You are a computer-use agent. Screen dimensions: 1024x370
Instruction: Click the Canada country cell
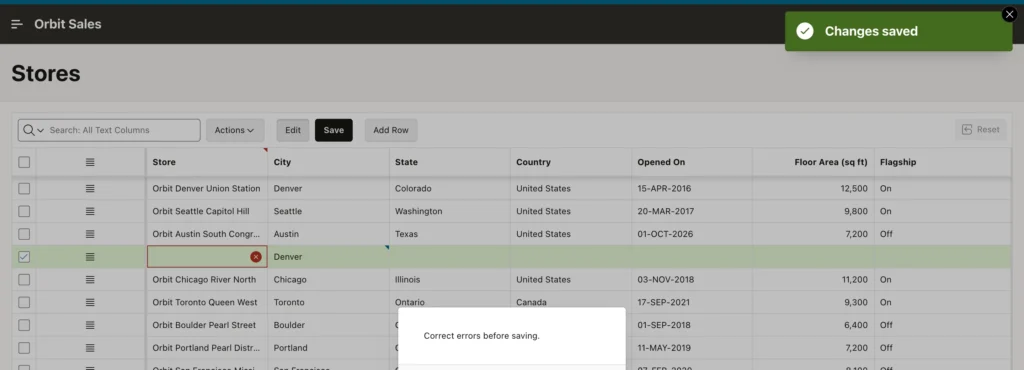[571, 302]
